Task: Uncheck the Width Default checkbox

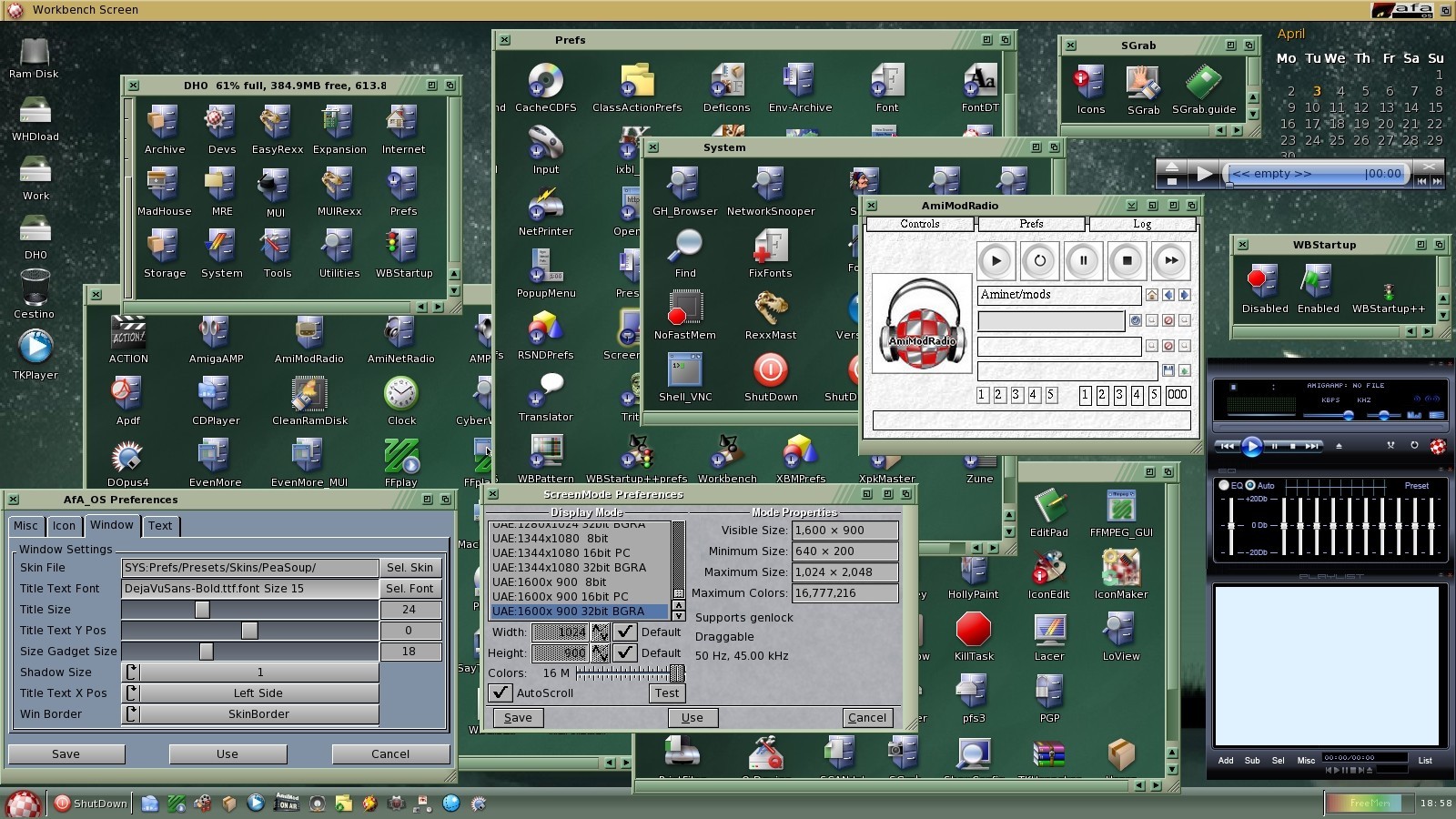Action: [x=625, y=632]
